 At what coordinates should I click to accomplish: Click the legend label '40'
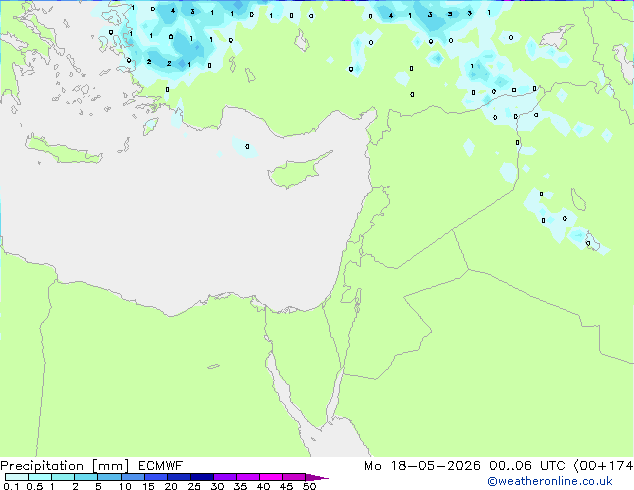(263, 486)
